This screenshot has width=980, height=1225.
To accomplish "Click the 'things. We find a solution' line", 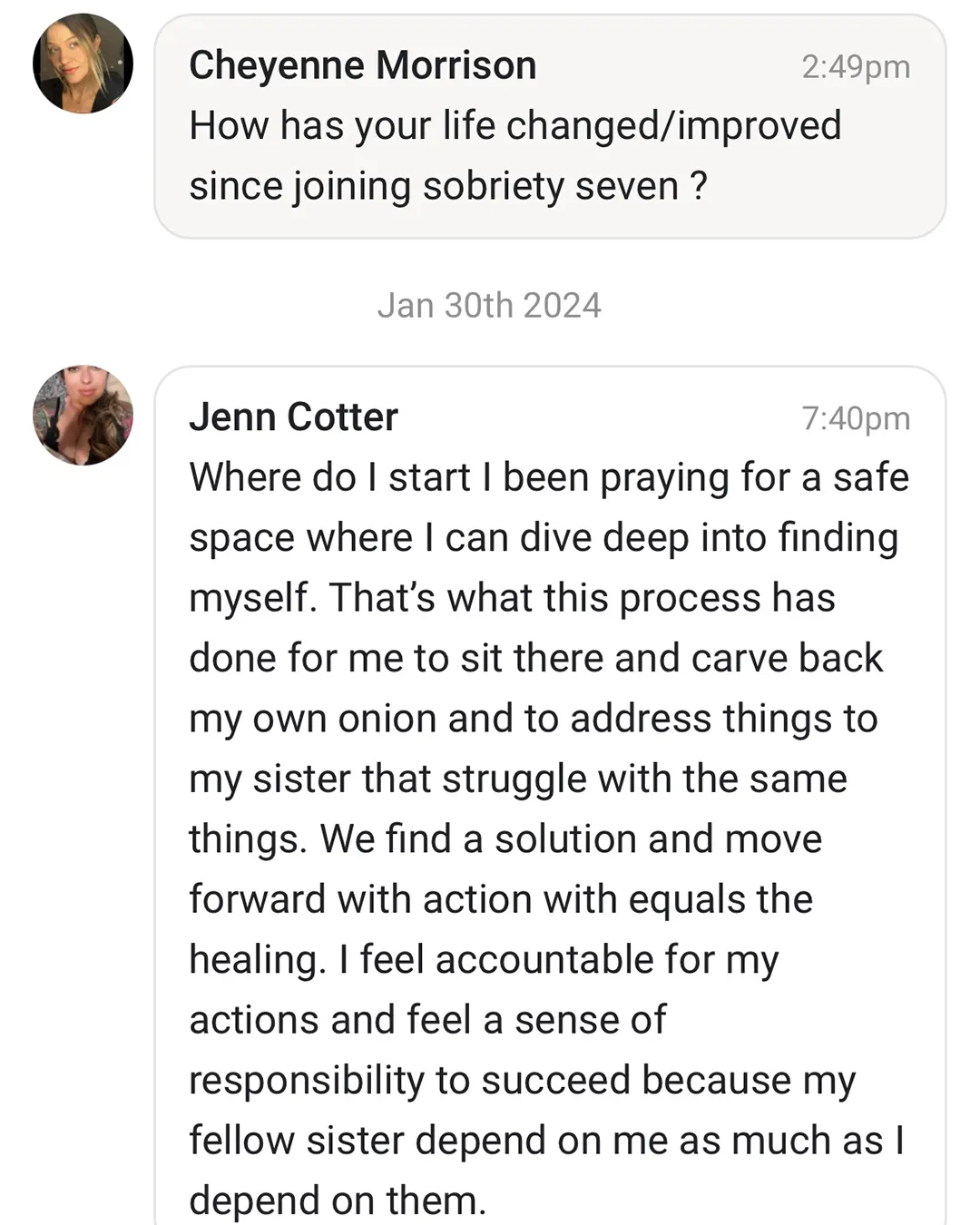I will (x=505, y=839).
